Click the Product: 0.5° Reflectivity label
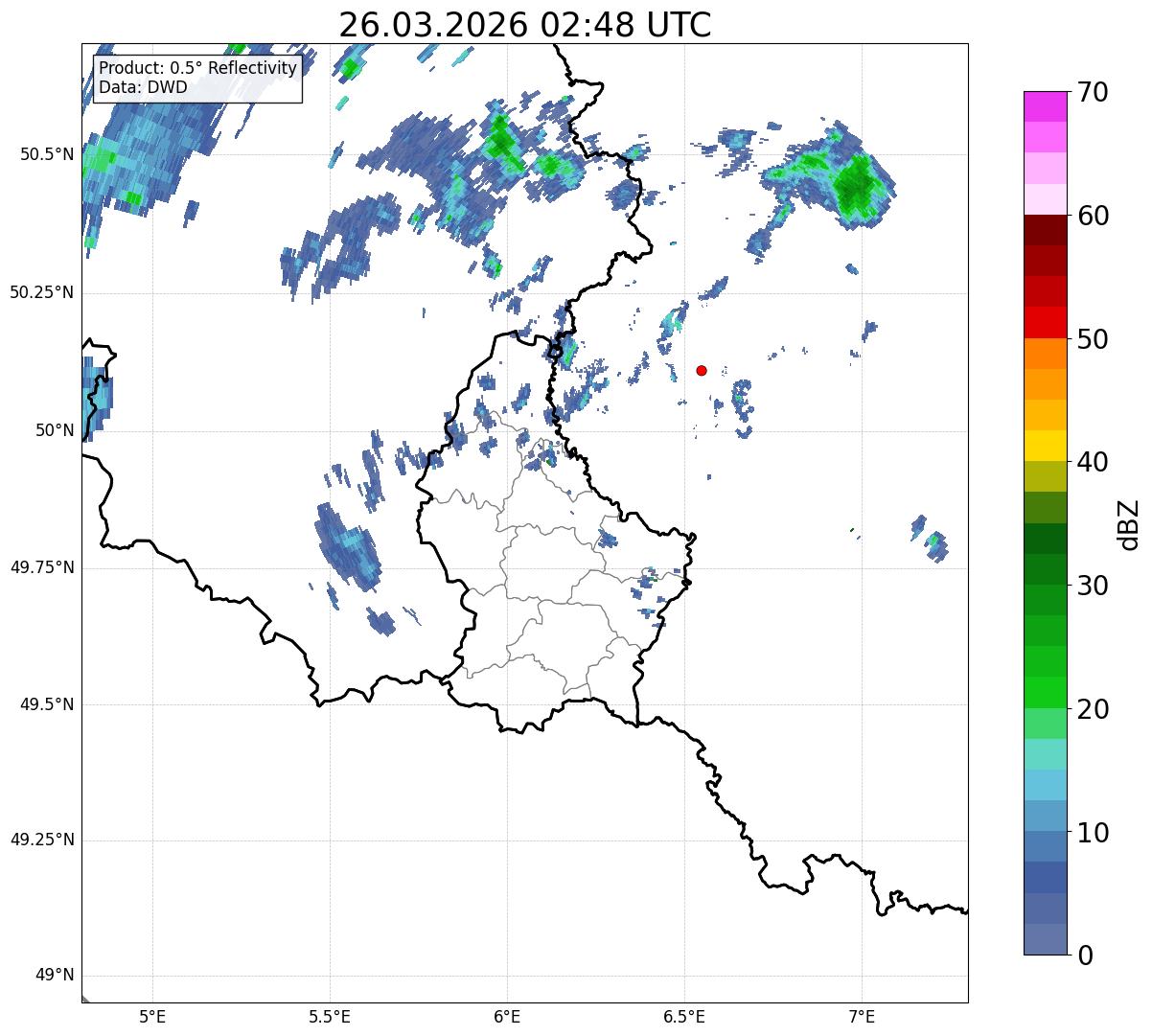Screen dimensions: 1152x1036 pos(197,69)
